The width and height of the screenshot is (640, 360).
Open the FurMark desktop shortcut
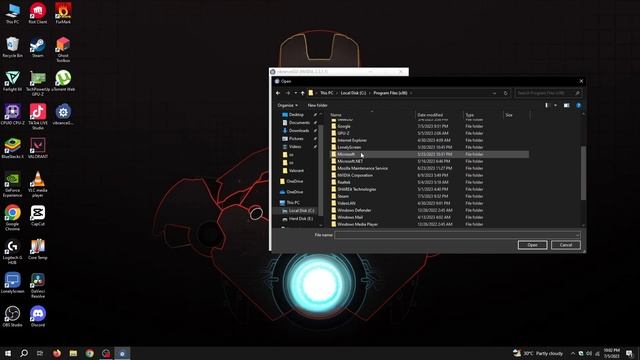(63, 13)
